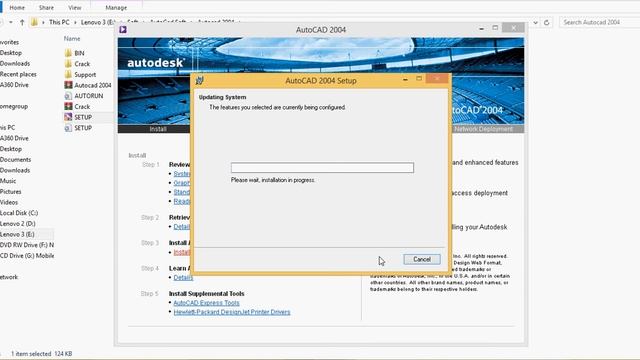Screen dimensions: 640x360
Task: Select the Crack application file icon
Action: click(x=68, y=106)
